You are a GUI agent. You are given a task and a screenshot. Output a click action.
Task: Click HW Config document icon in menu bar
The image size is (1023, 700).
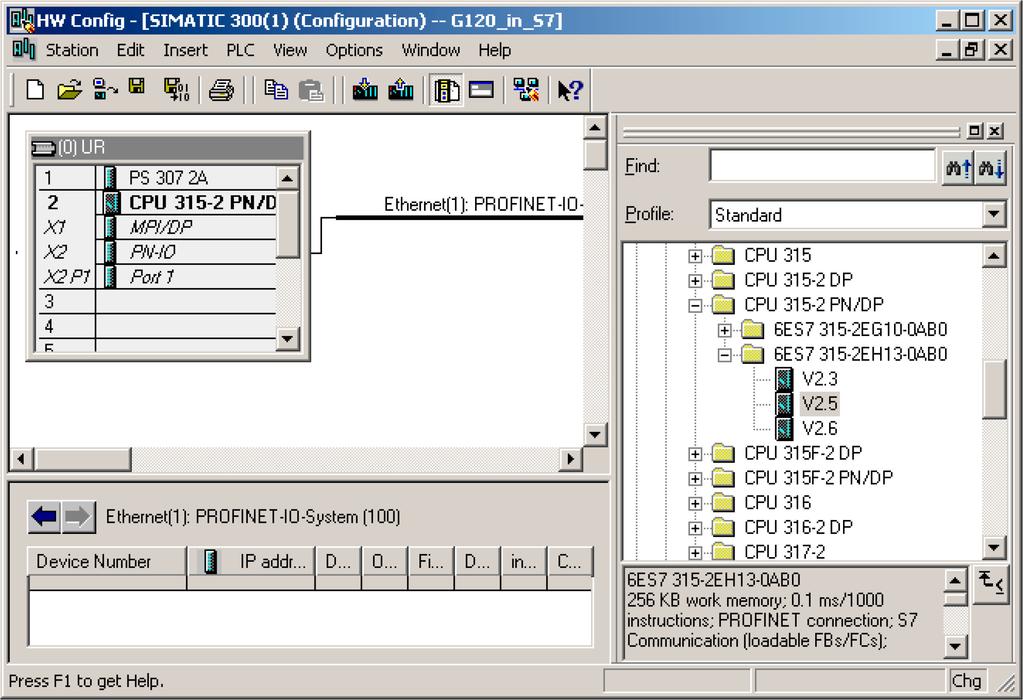pyautogui.click(x=23, y=50)
